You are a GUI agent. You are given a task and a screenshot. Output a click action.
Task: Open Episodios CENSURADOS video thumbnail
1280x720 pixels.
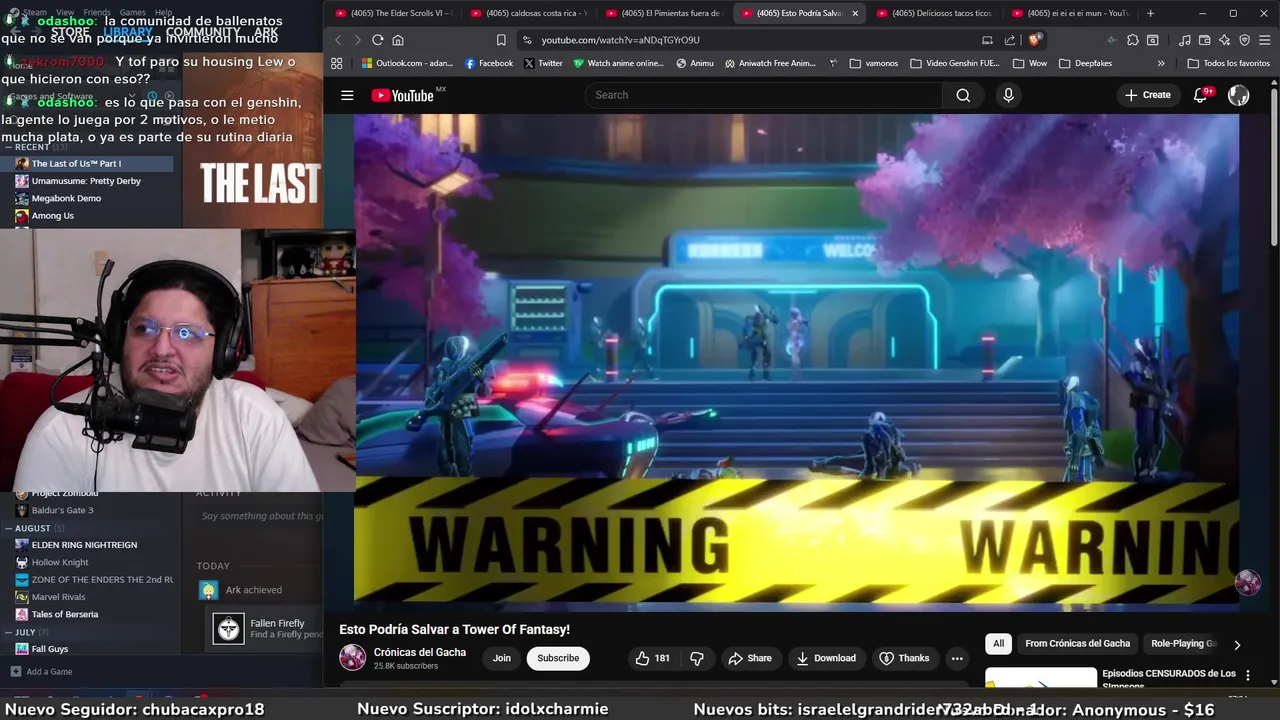[1040, 679]
